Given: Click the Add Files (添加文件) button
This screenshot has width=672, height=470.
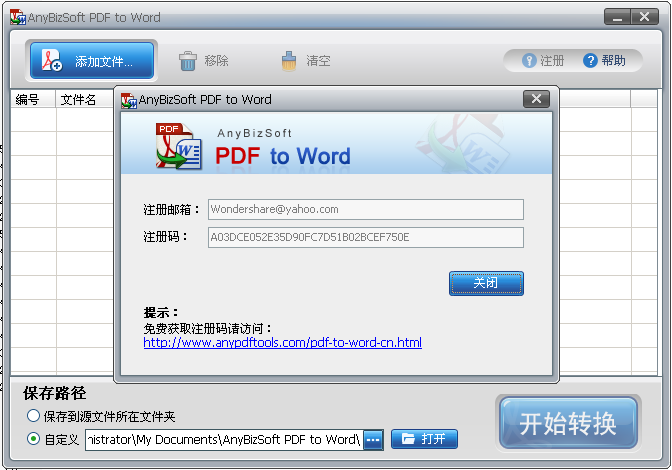Looking at the screenshot, I should tap(92, 60).
